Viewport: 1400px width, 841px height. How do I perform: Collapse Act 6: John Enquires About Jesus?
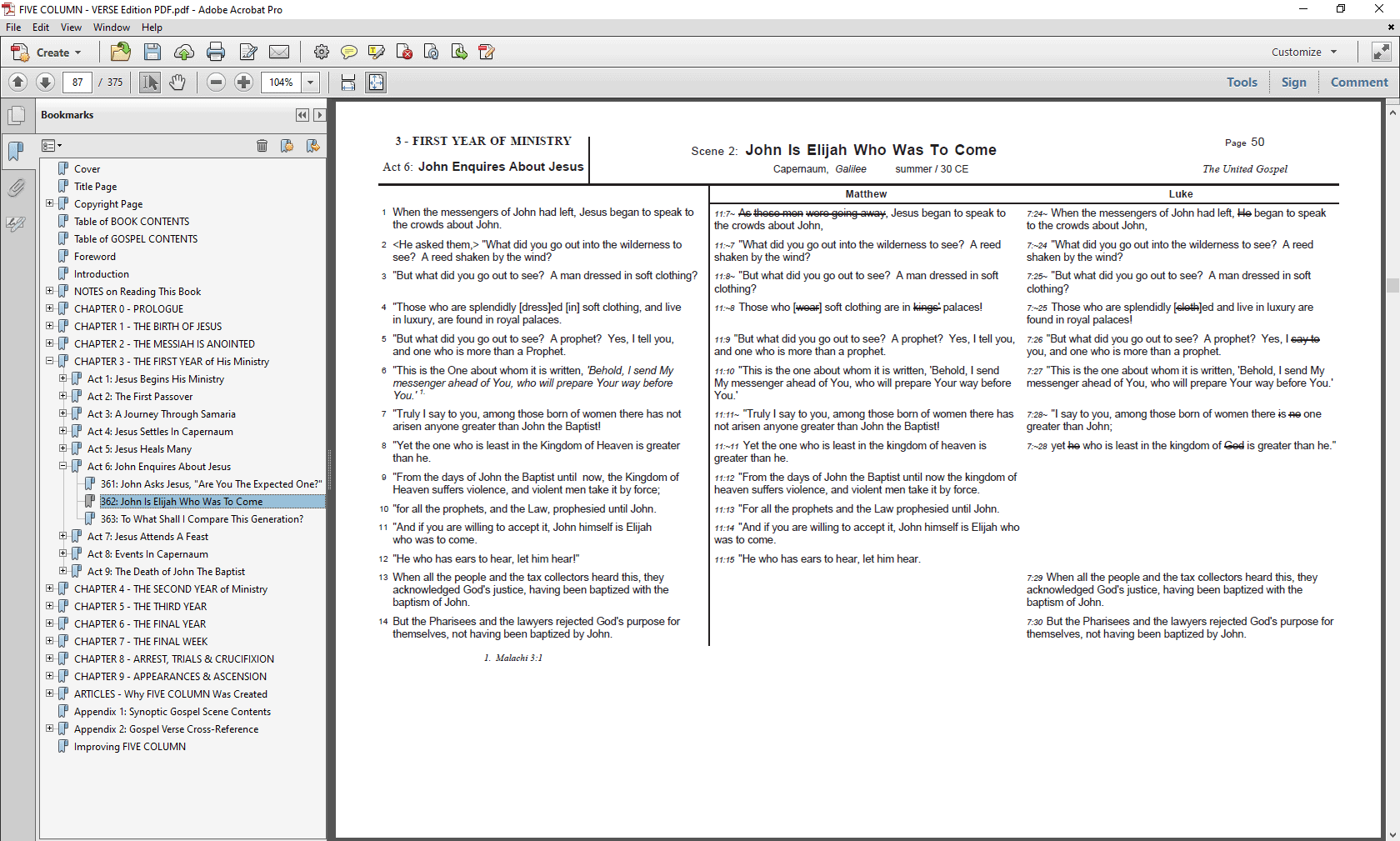62,466
